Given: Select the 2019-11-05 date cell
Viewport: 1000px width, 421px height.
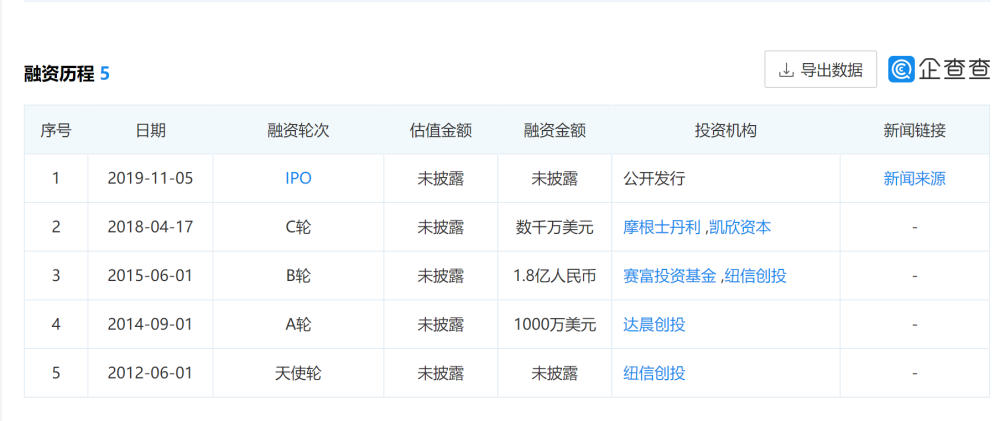Looking at the screenshot, I should click(151, 179).
